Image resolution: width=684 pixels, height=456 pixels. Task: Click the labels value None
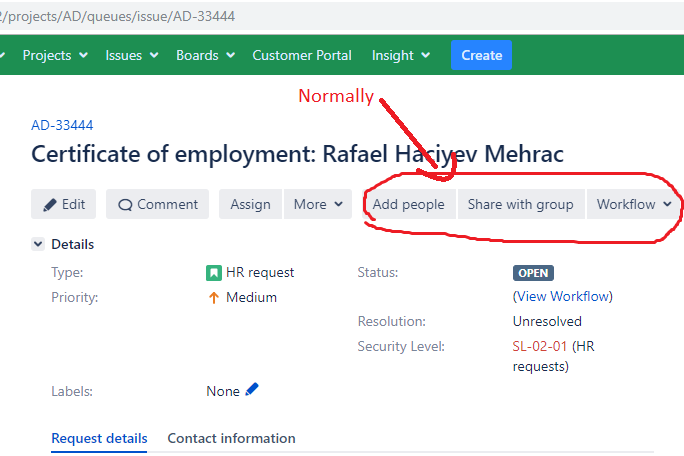(222, 391)
